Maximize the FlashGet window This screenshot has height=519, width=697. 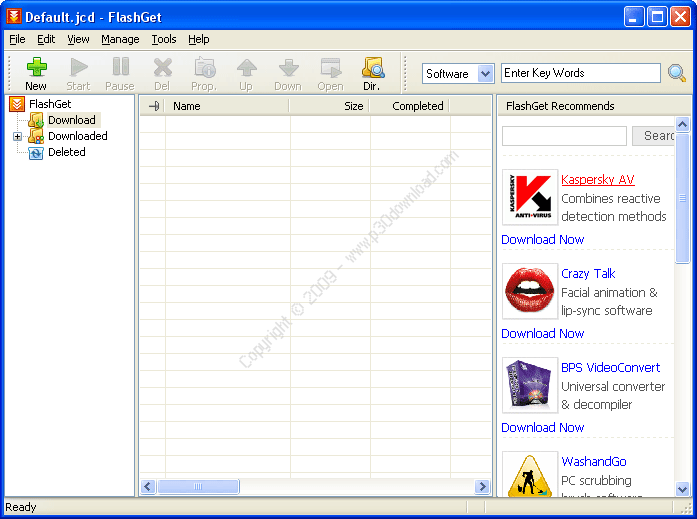(657, 17)
